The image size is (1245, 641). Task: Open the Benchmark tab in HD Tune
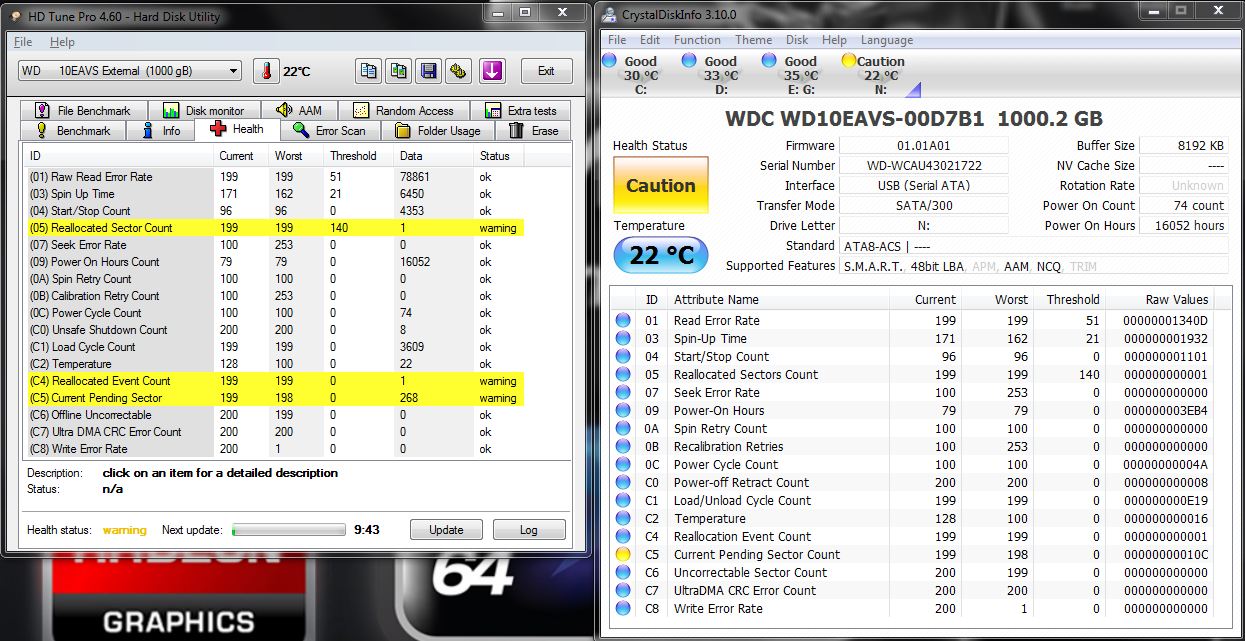tap(73, 131)
